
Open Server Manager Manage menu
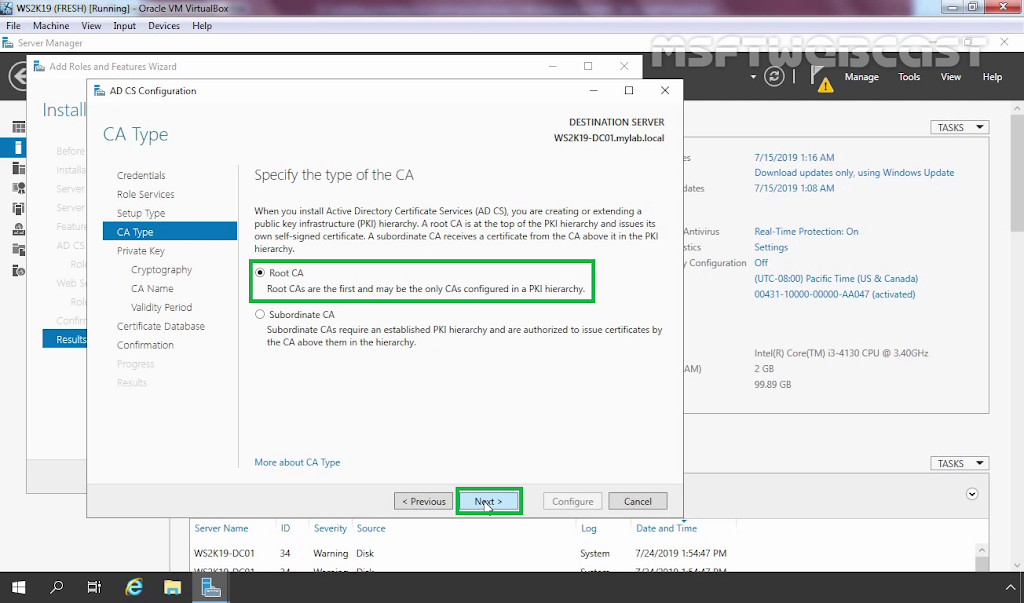tap(861, 76)
